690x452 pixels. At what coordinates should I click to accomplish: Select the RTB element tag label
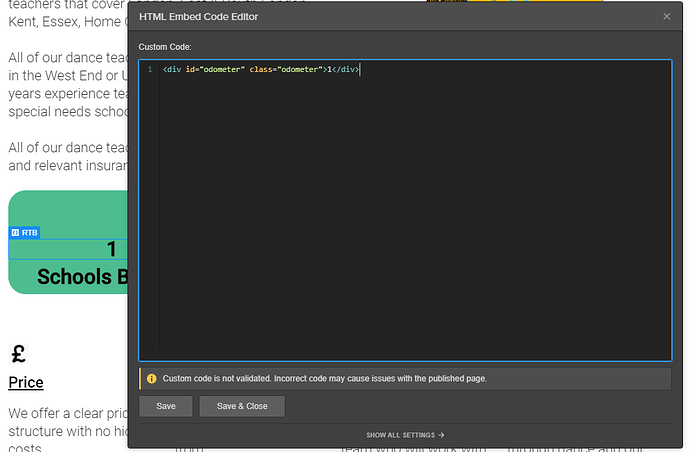25,232
